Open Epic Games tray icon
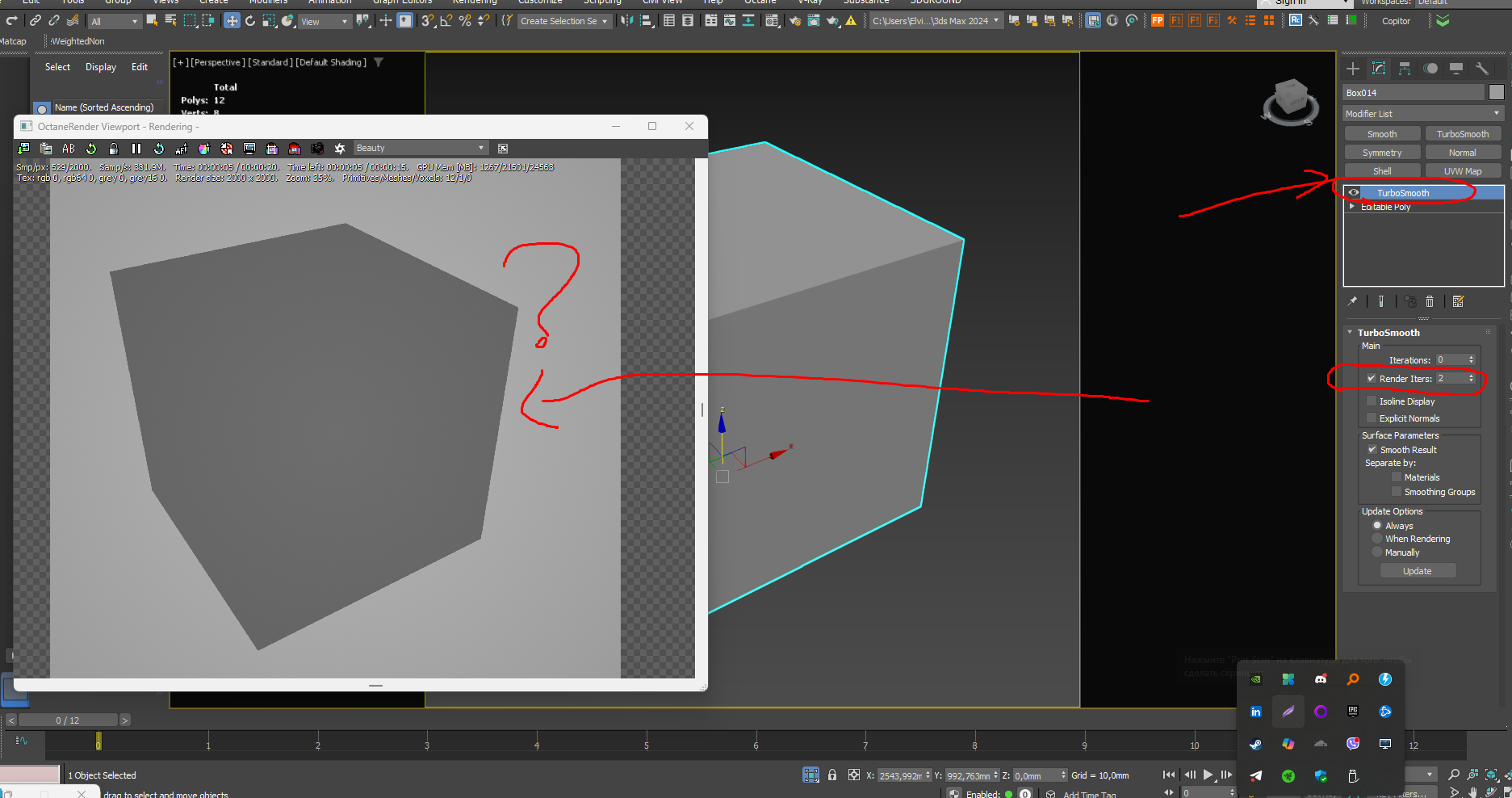The width and height of the screenshot is (1512, 798). [x=1353, y=712]
